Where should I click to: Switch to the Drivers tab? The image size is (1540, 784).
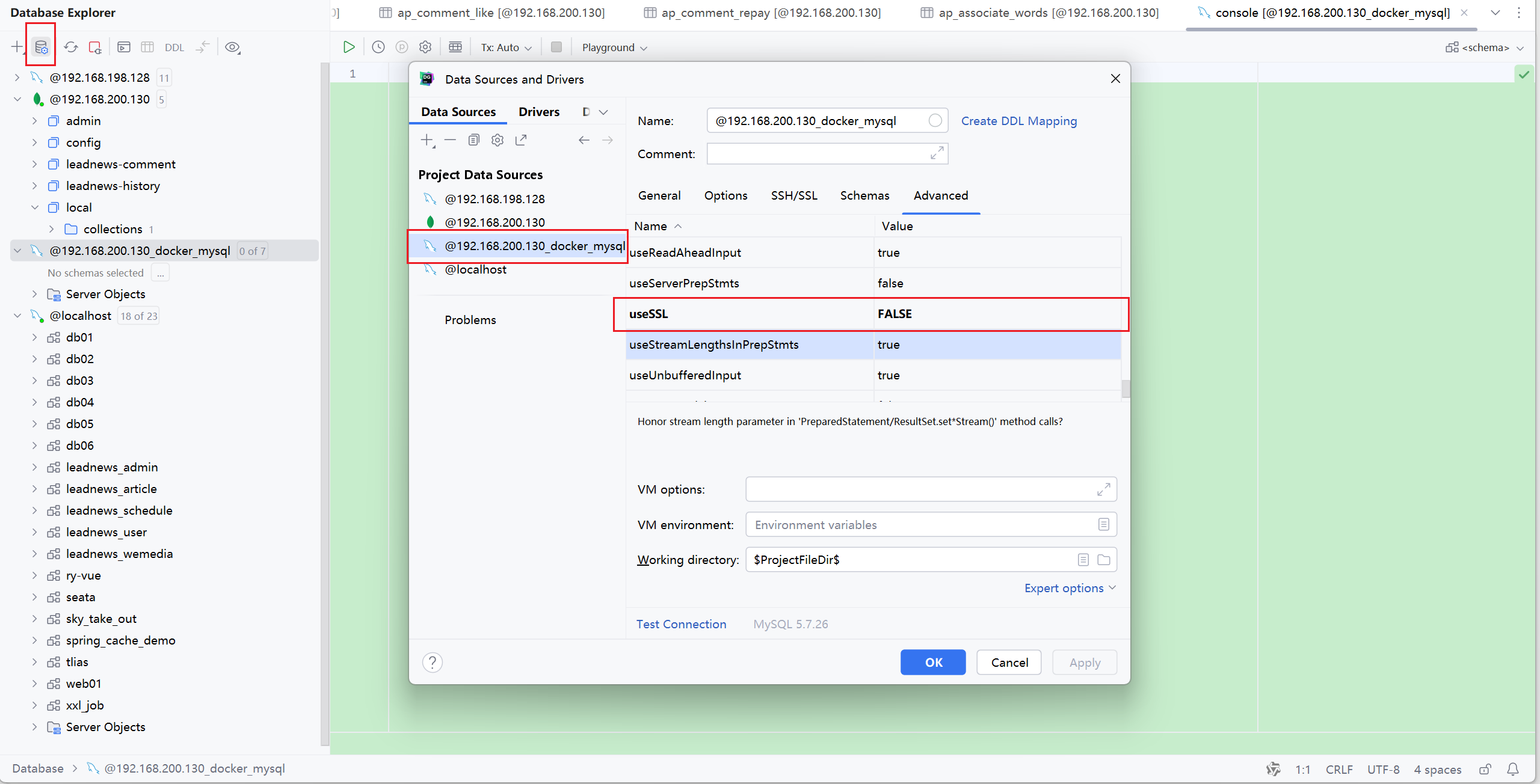click(x=538, y=112)
